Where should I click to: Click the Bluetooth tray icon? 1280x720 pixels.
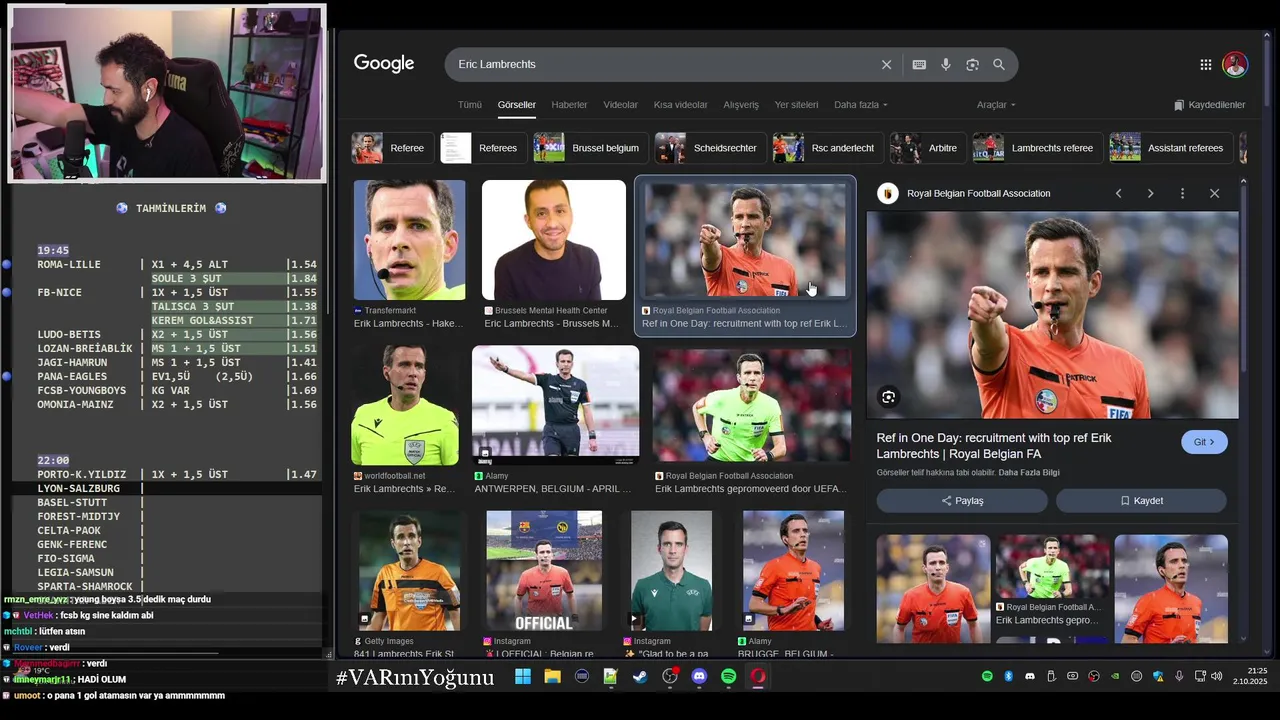(1008, 677)
